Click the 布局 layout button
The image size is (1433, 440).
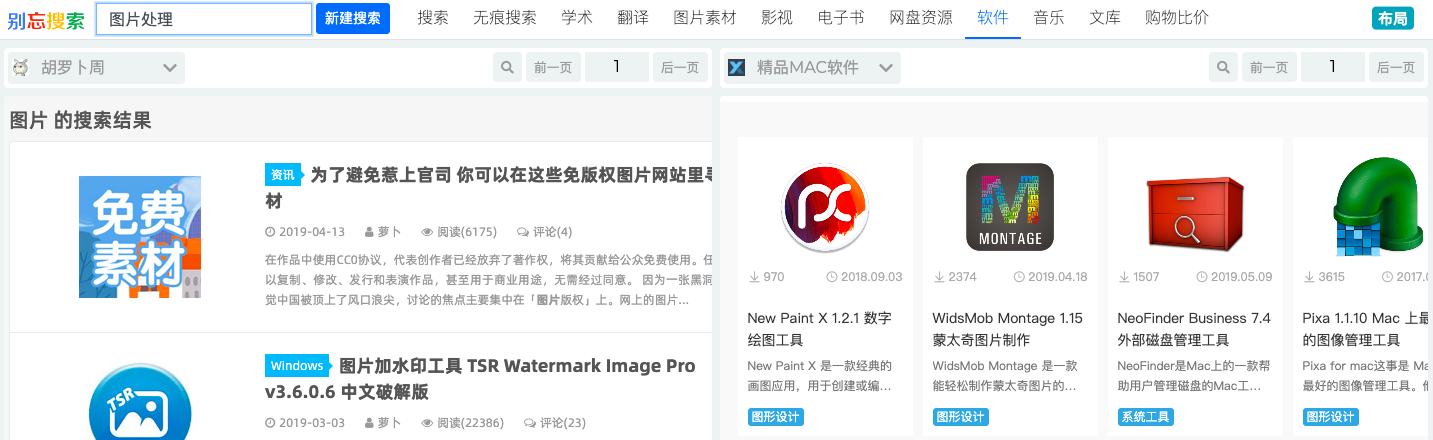[x=1393, y=18]
